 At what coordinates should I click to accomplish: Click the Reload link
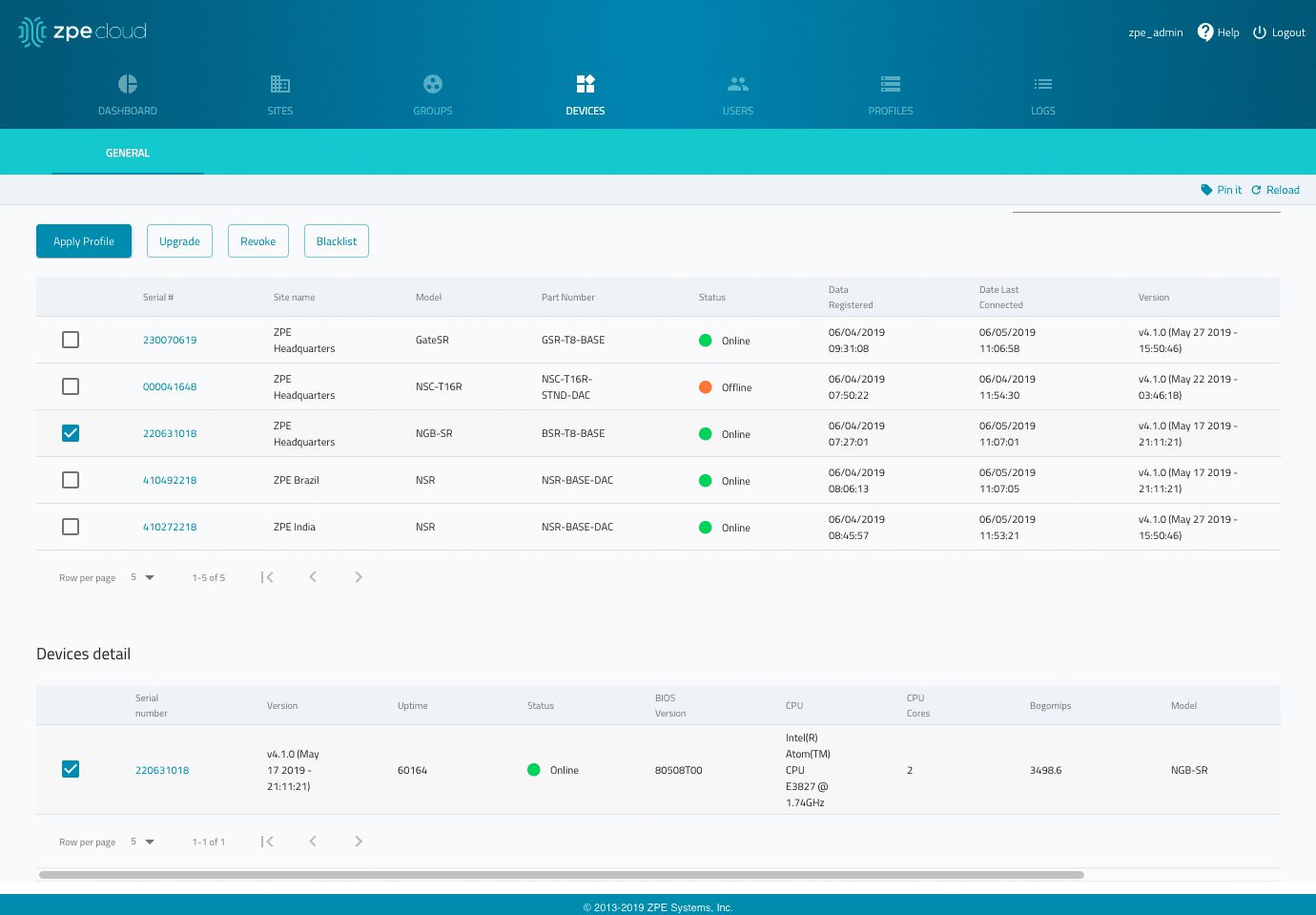[1276, 190]
